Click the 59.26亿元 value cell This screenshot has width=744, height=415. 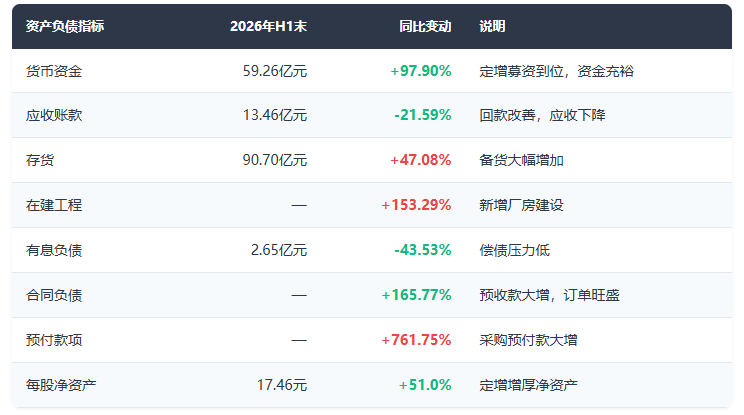pyautogui.click(x=275, y=71)
